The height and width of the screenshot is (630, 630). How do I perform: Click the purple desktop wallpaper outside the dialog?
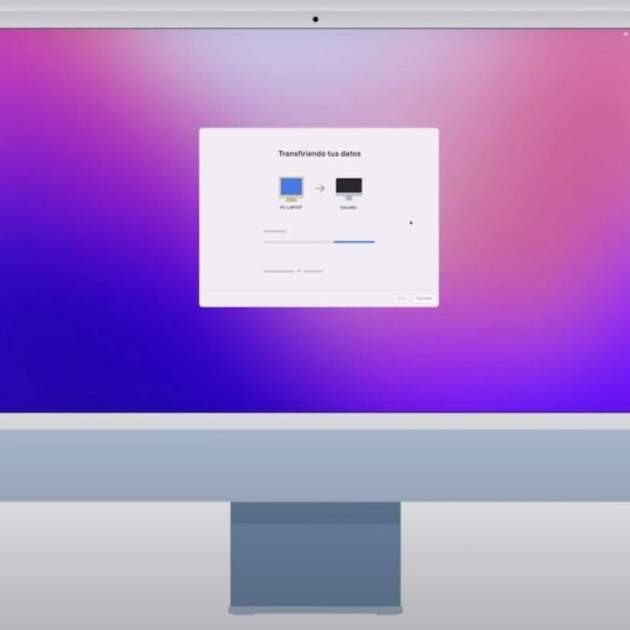tap(100, 250)
